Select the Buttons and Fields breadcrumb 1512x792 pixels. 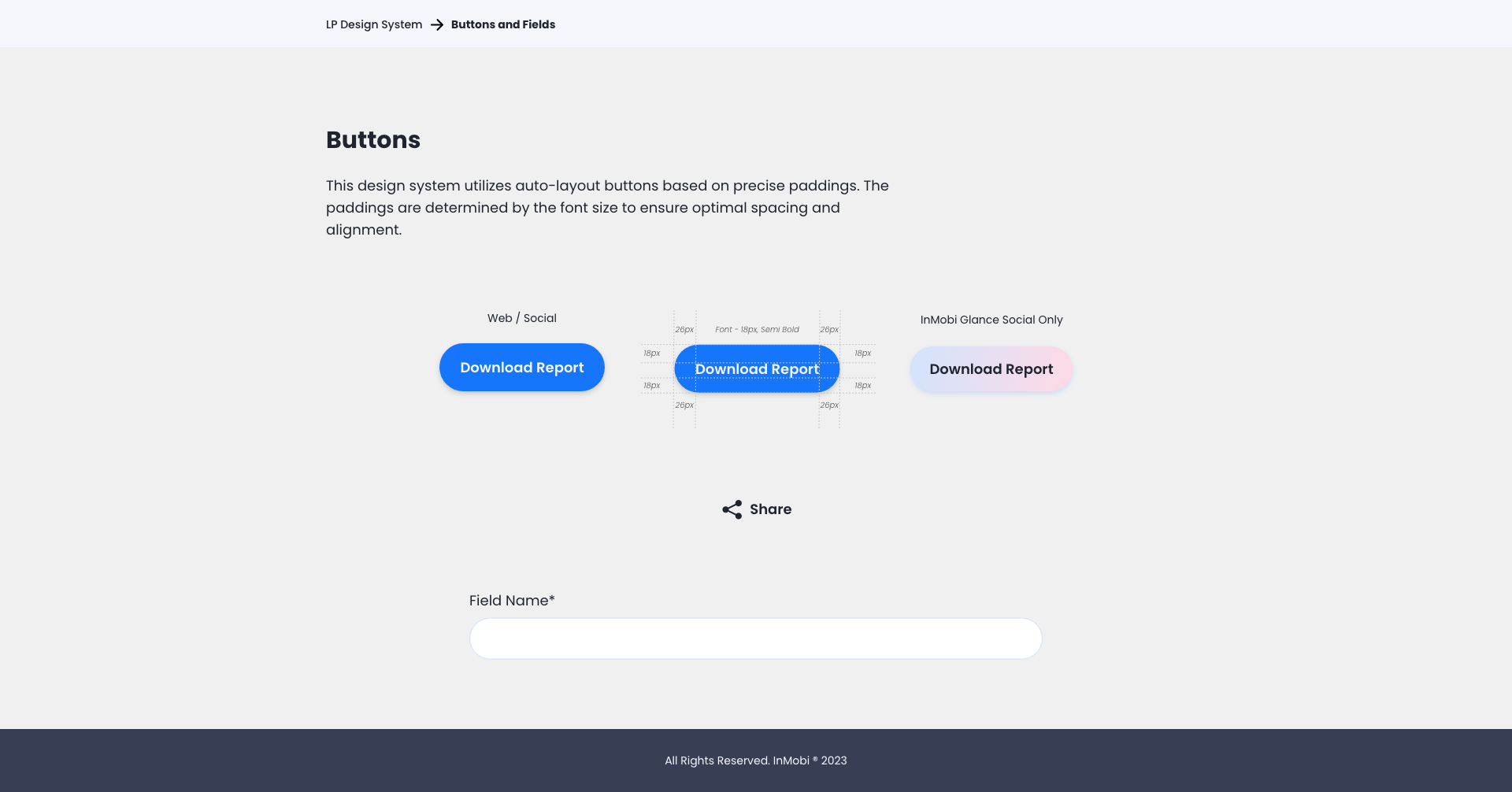coord(502,24)
